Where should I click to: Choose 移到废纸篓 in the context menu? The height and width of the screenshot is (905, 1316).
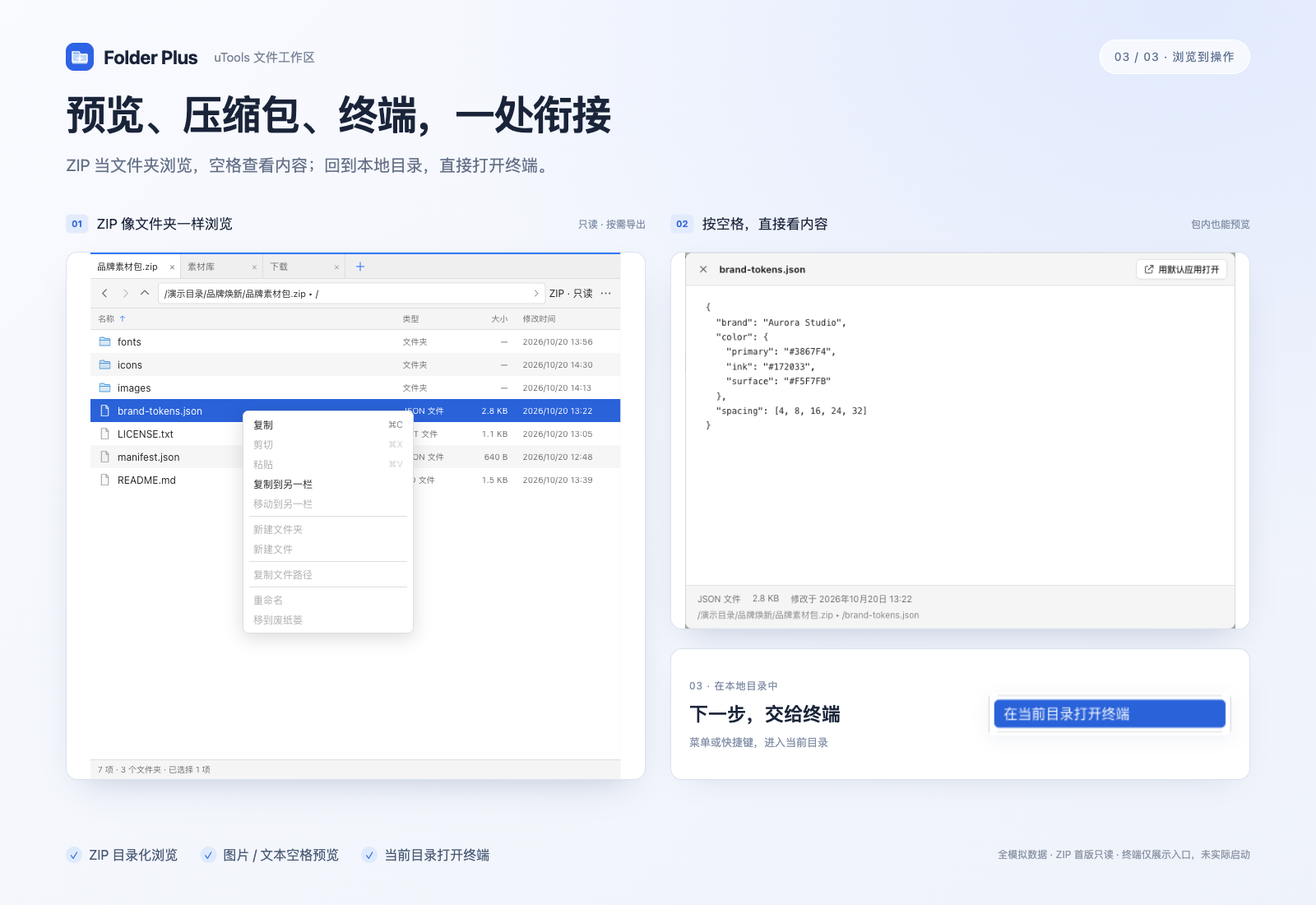pos(328,620)
